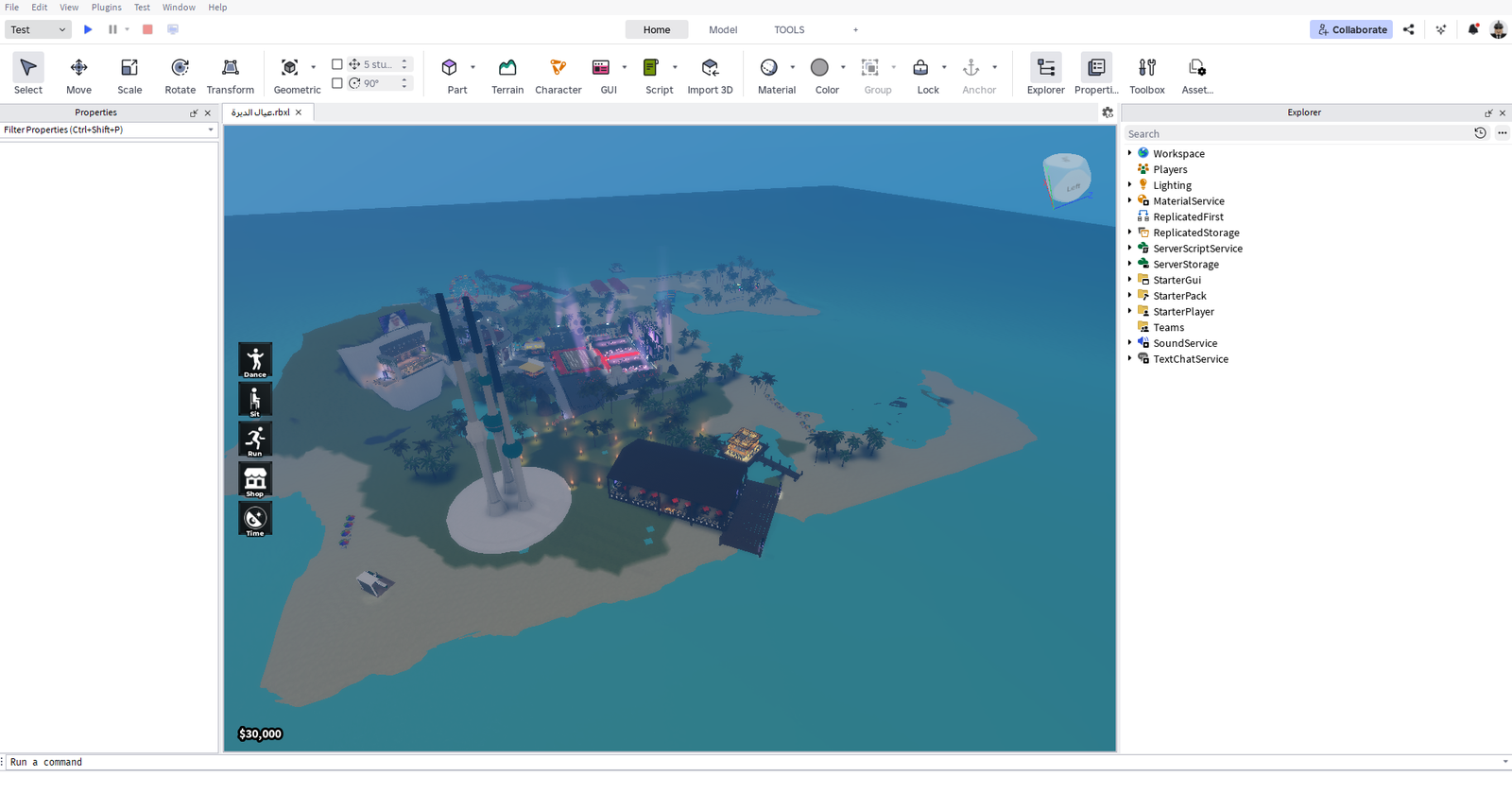Switch to the Rotate tool

[180, 75]
